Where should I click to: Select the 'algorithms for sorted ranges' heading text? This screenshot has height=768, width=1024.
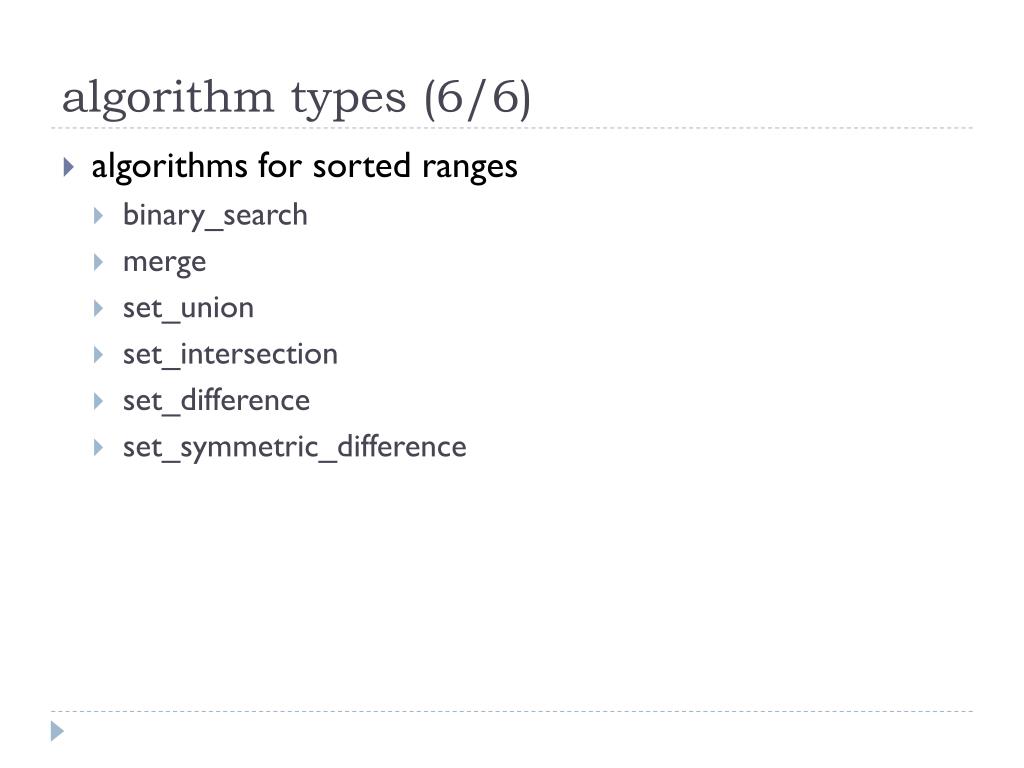pyautogui.click(x=304, y=167)
